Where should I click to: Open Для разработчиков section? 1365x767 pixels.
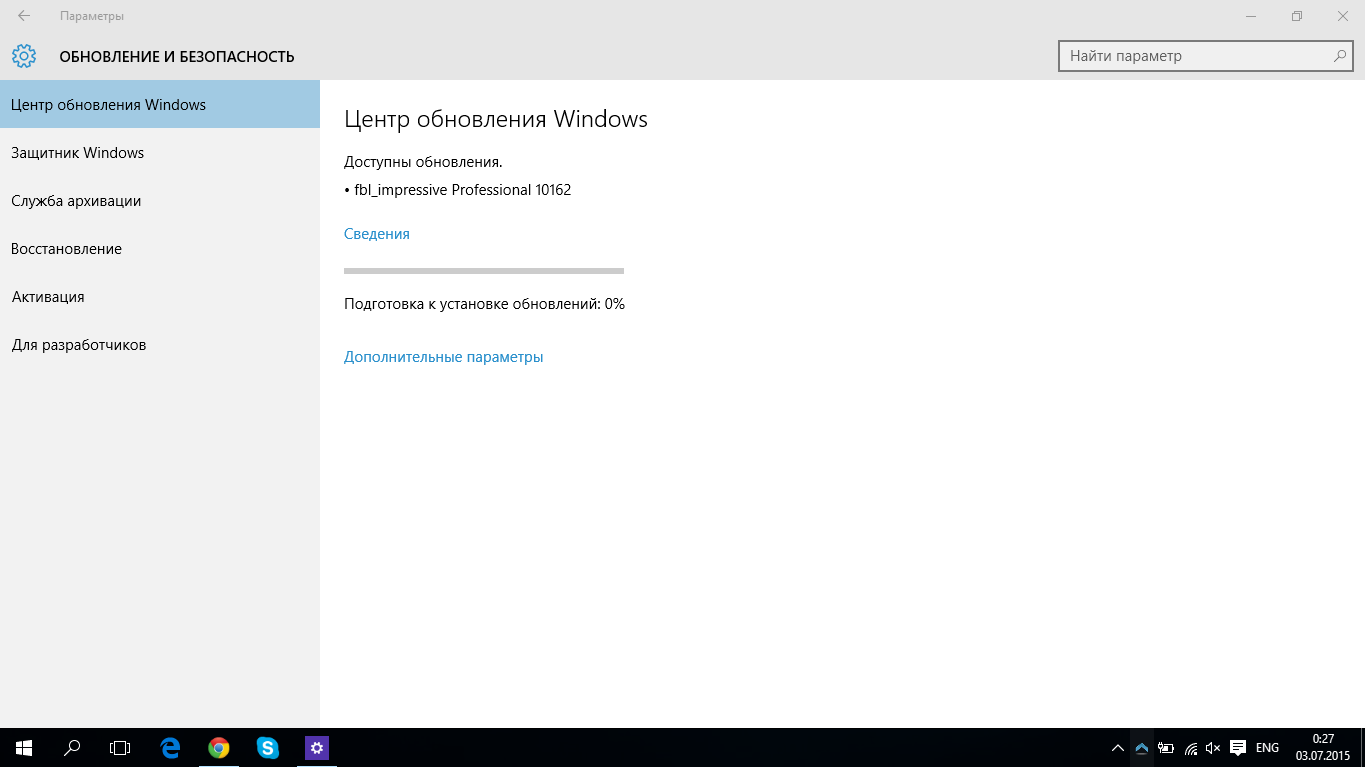(160, 344)
